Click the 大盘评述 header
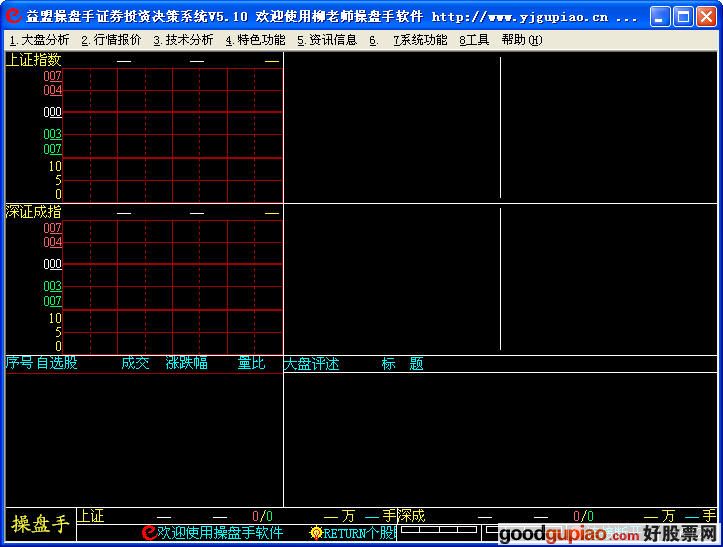Image resolution: width=723 pixels, height=547 pixels. click(x=312, y=364)
